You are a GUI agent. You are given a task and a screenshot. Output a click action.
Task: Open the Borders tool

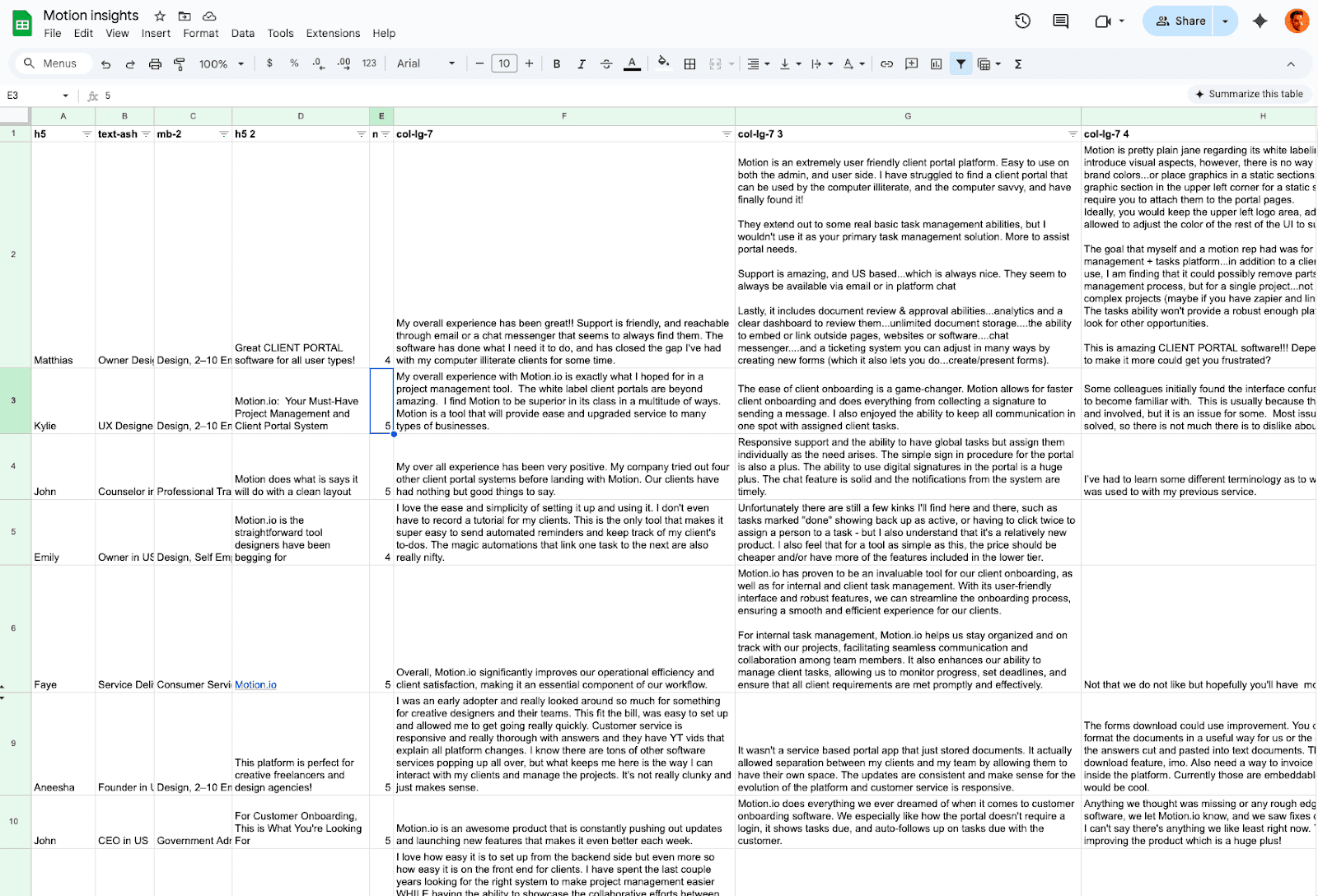click(x=690, y=64)
